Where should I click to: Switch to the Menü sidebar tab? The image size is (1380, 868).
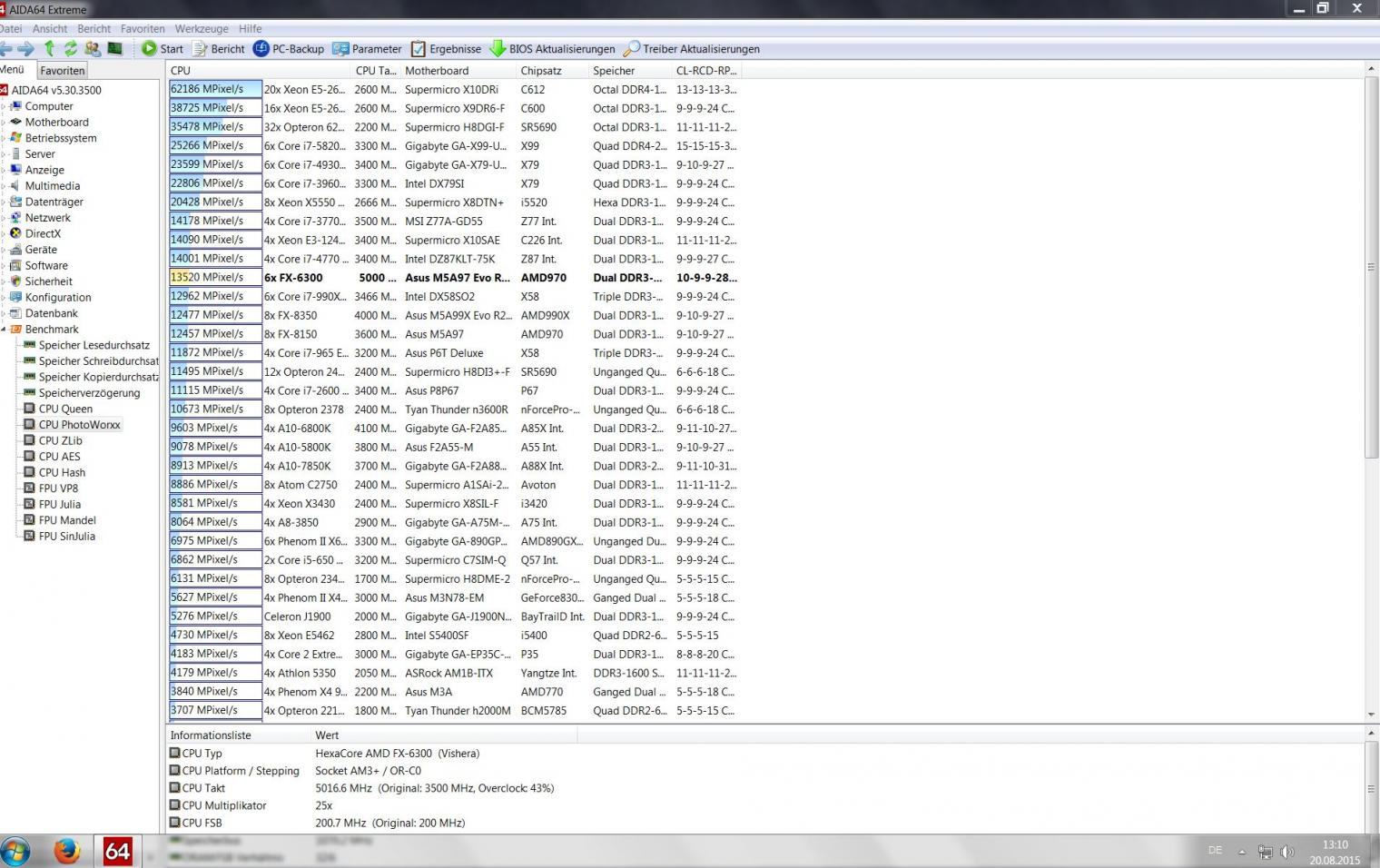click(x=13, y=70)
